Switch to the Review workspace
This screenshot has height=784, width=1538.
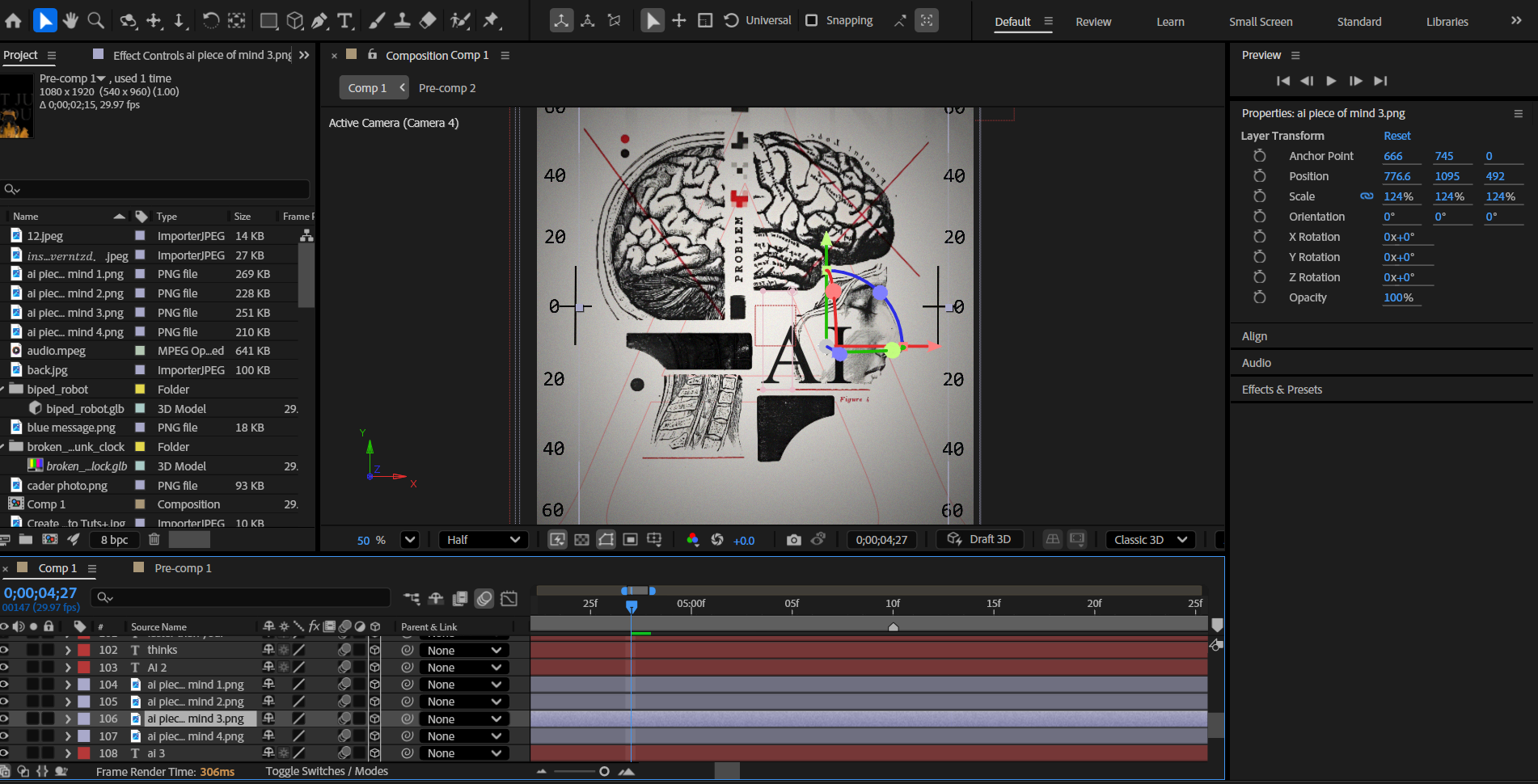(1093, 22)
